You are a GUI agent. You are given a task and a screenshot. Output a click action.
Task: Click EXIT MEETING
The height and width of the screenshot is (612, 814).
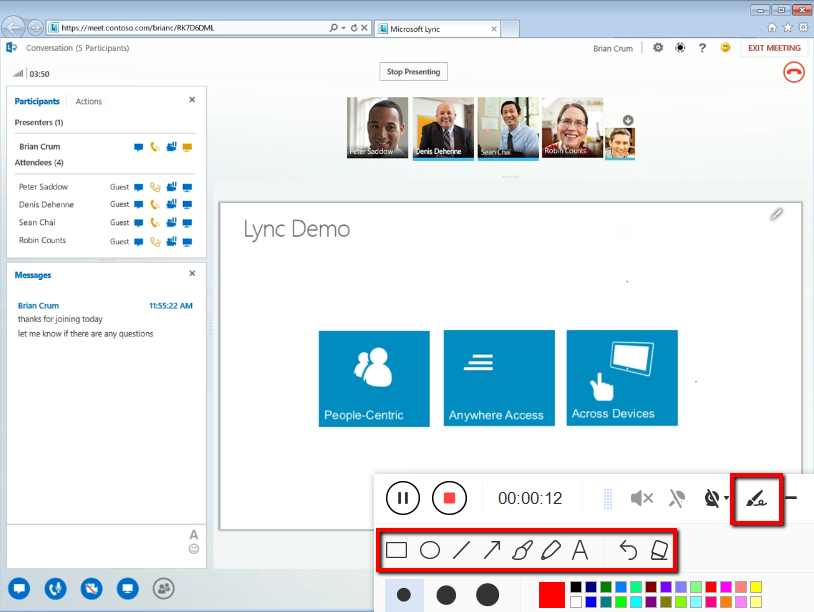coord(773,47)
